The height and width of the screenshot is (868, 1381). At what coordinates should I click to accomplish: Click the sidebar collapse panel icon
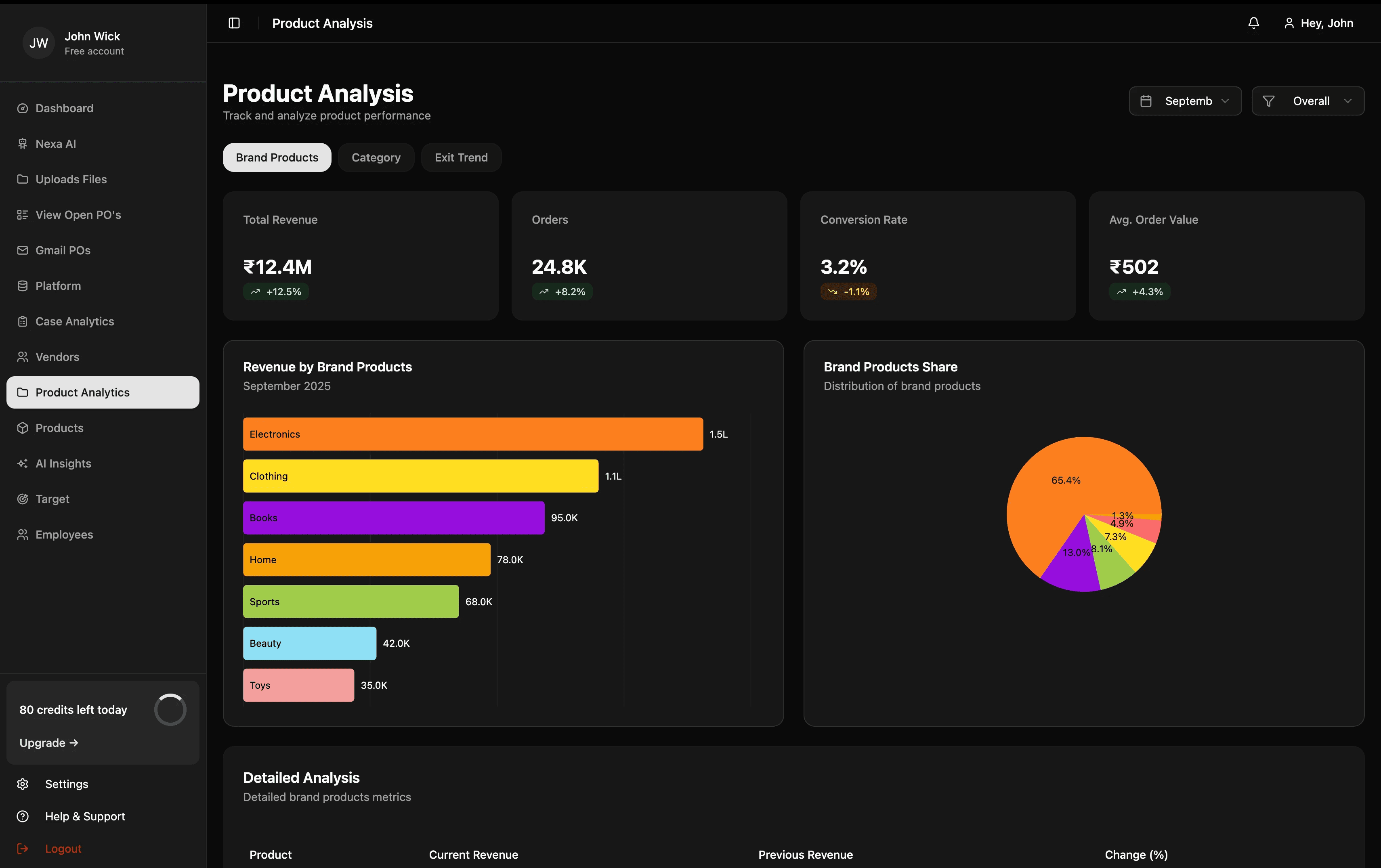234,23
